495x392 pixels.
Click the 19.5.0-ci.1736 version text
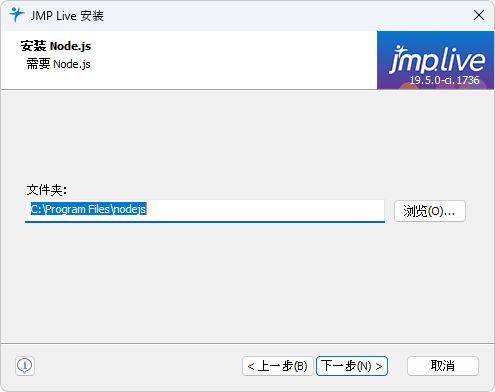point(444,80)
